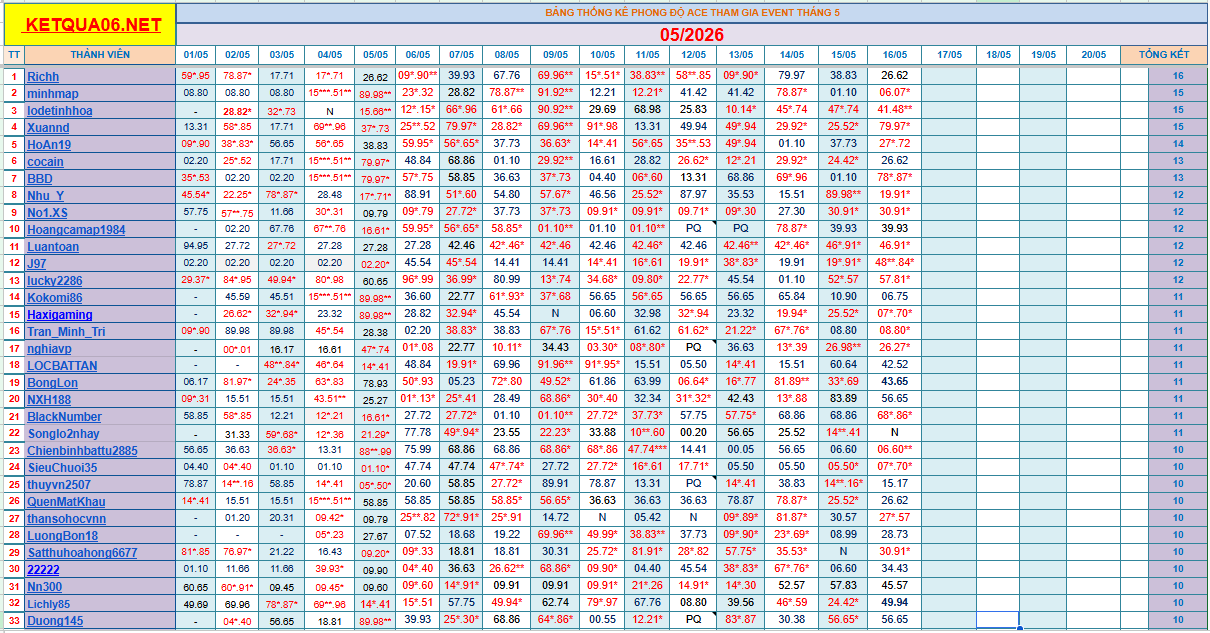The image size is (1210, 633).
Task: Select the 05/2026 month title cell
Action: (692, 34)
